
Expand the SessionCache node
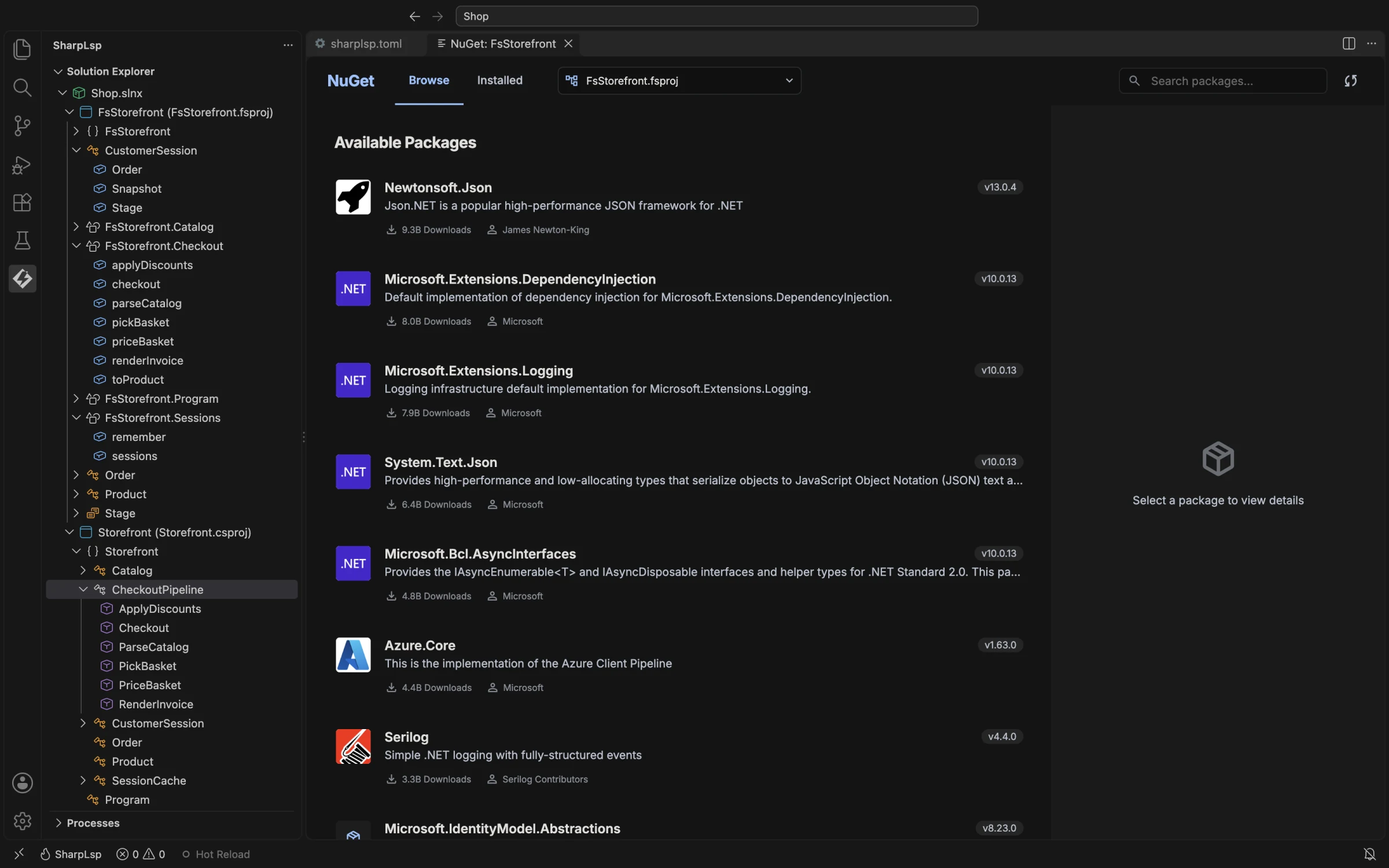tap(83, 781)
